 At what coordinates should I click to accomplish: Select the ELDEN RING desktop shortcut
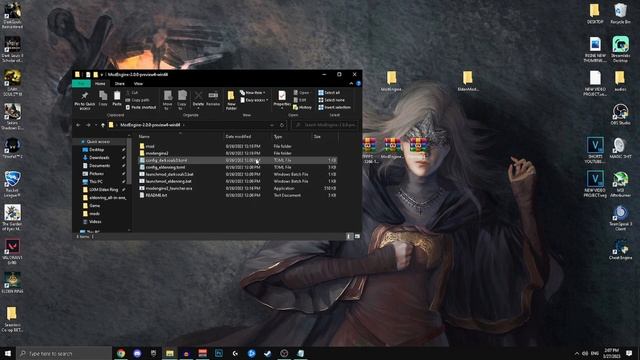pos(12,282)
